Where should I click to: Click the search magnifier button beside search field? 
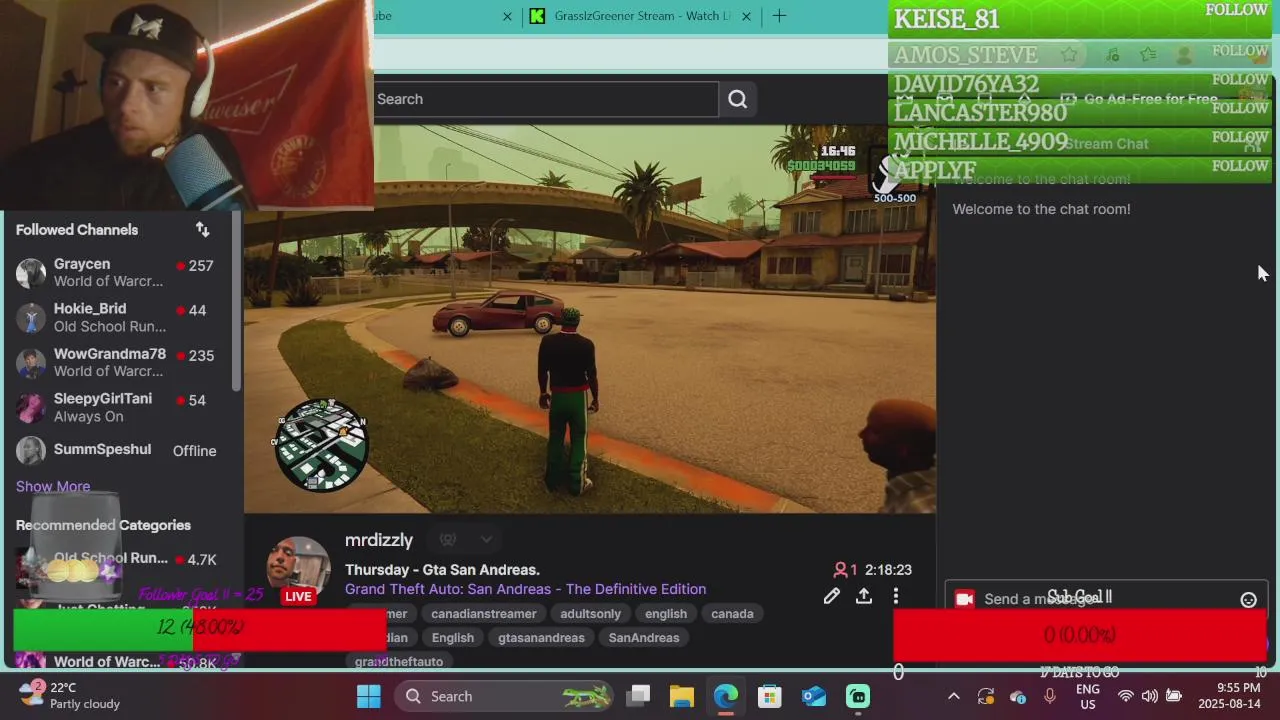(x=738, y=99)
